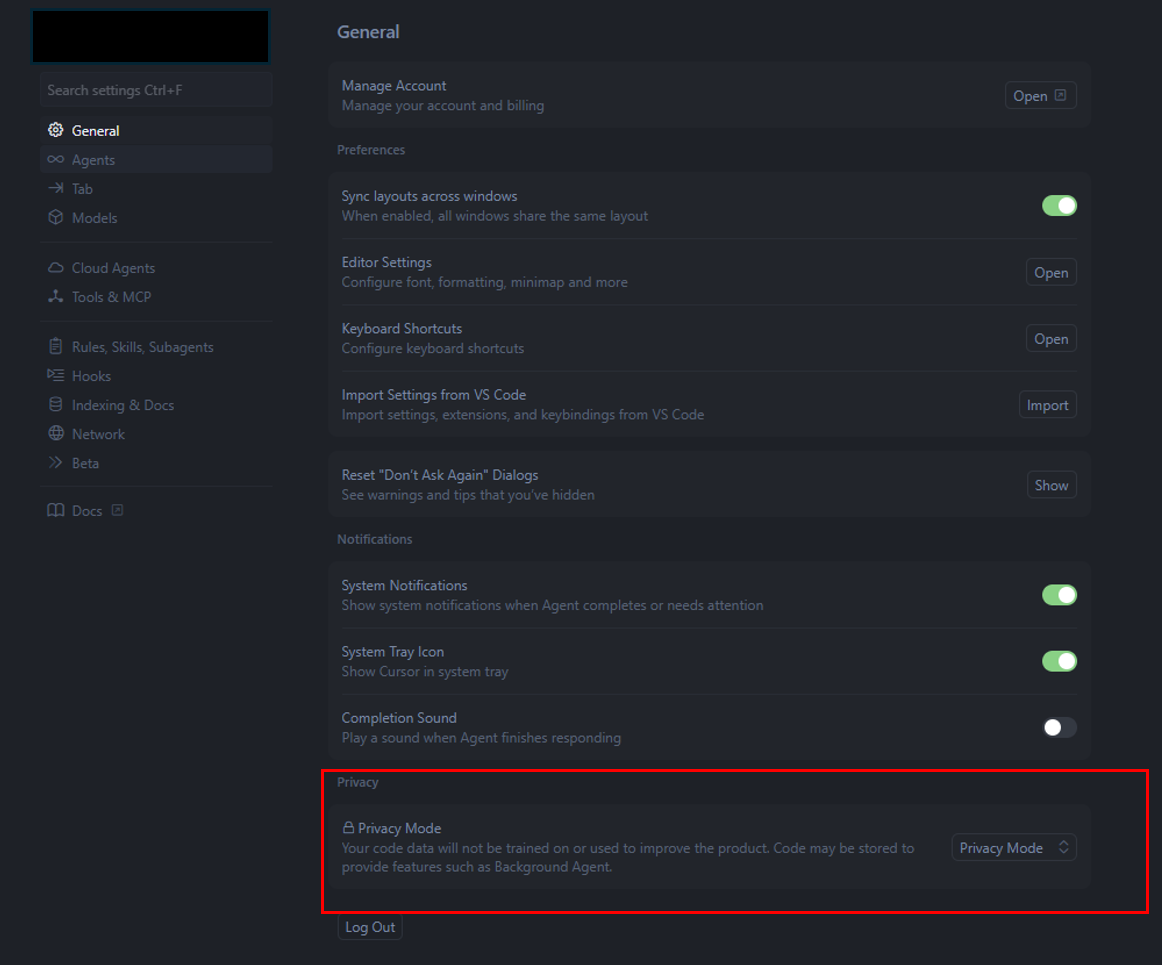Import settings from VS Code
1162x965 pixels.
point(1047,405)
